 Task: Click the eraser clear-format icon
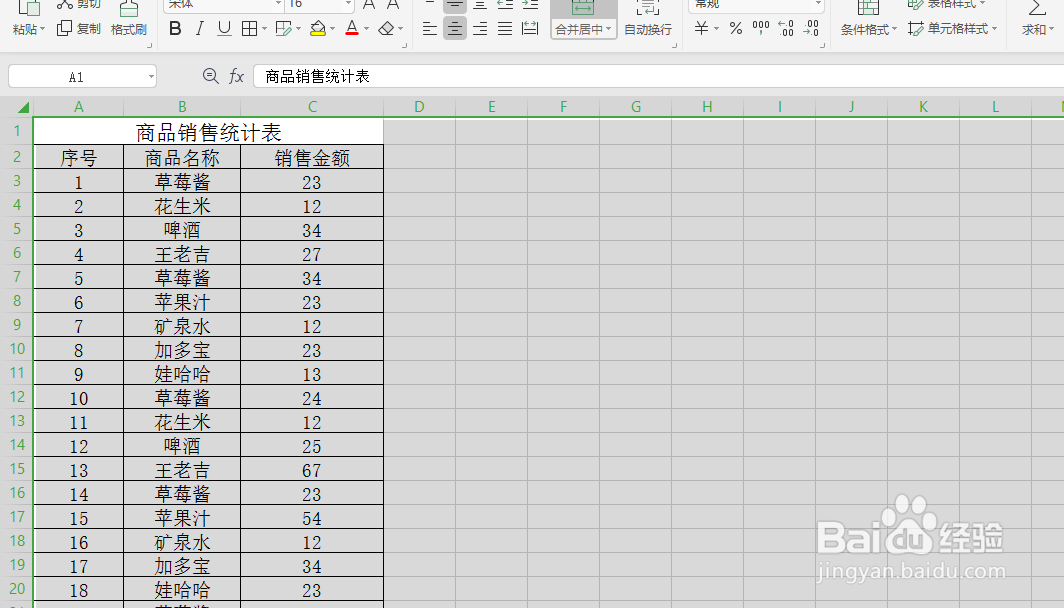386,28
